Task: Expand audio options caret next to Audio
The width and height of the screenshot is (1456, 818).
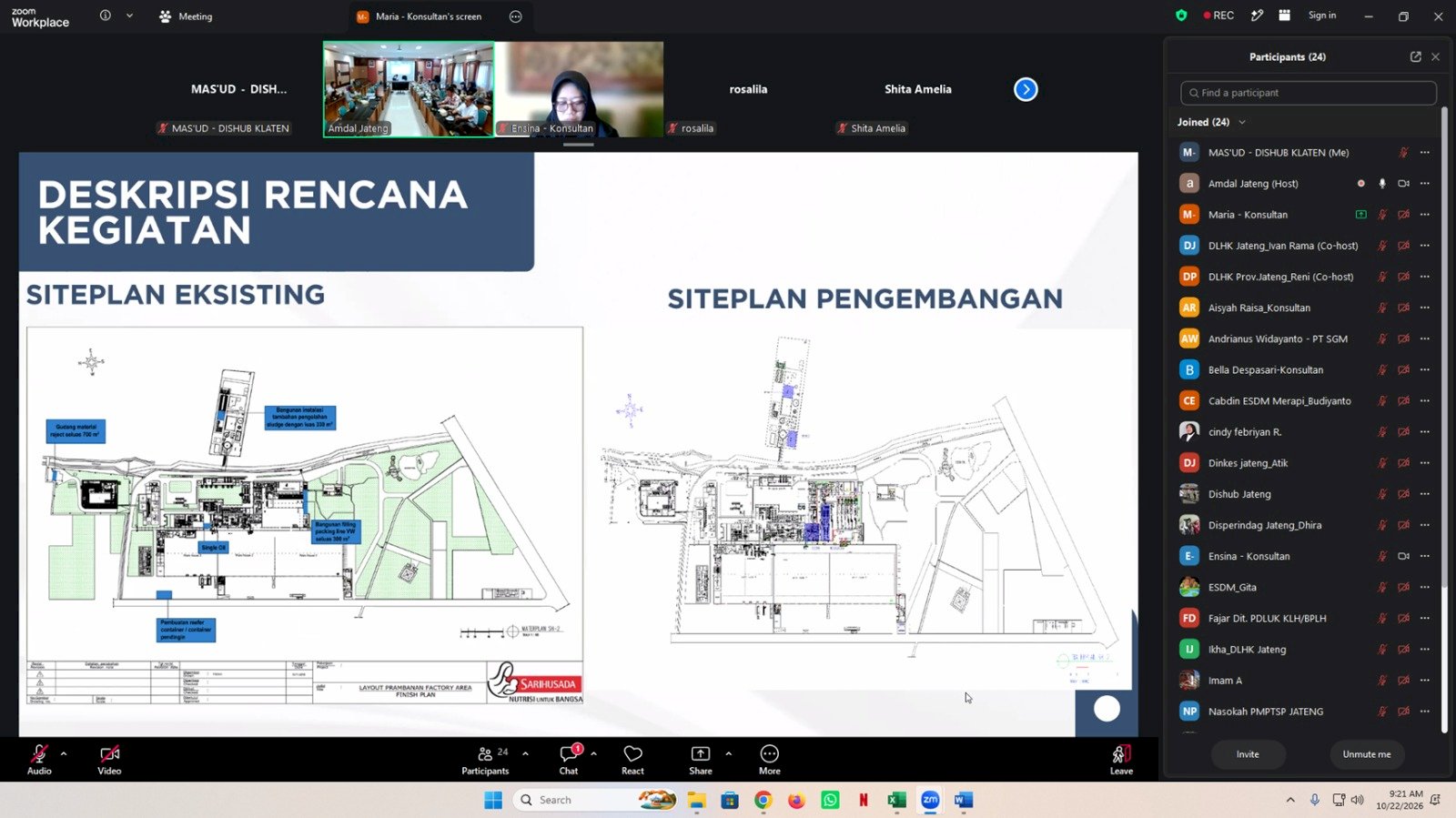Action: 64,753
